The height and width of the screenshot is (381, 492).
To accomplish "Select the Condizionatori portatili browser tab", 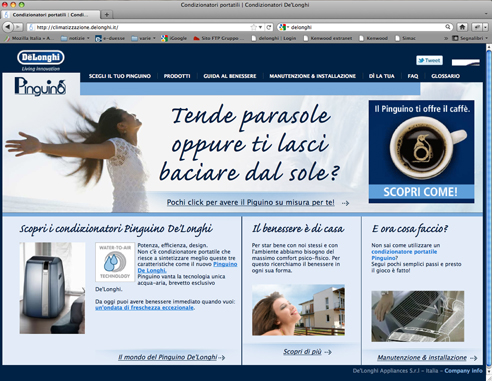I will (x=51, y=15).
